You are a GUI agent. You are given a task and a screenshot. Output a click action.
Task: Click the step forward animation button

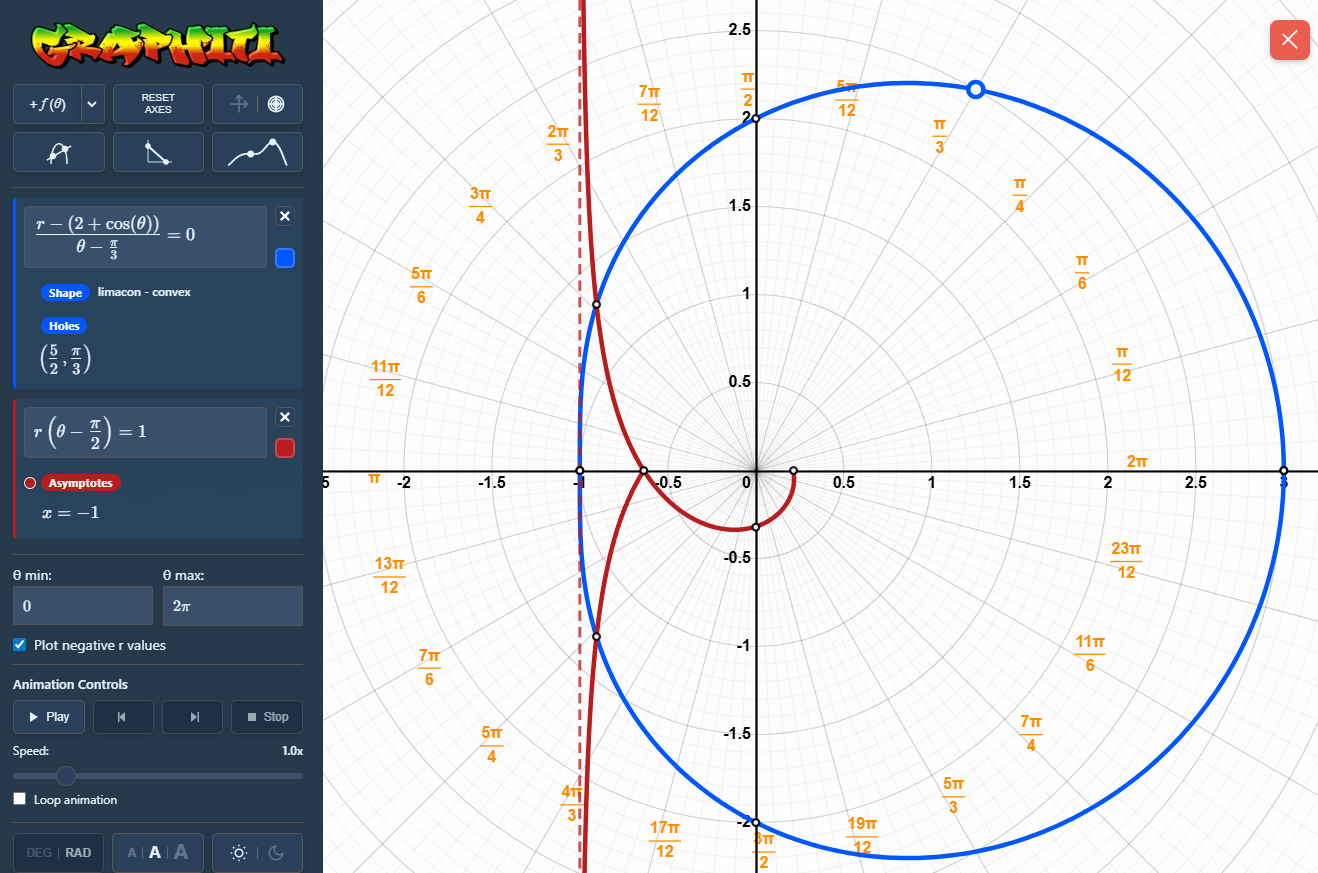coord(193,717)
